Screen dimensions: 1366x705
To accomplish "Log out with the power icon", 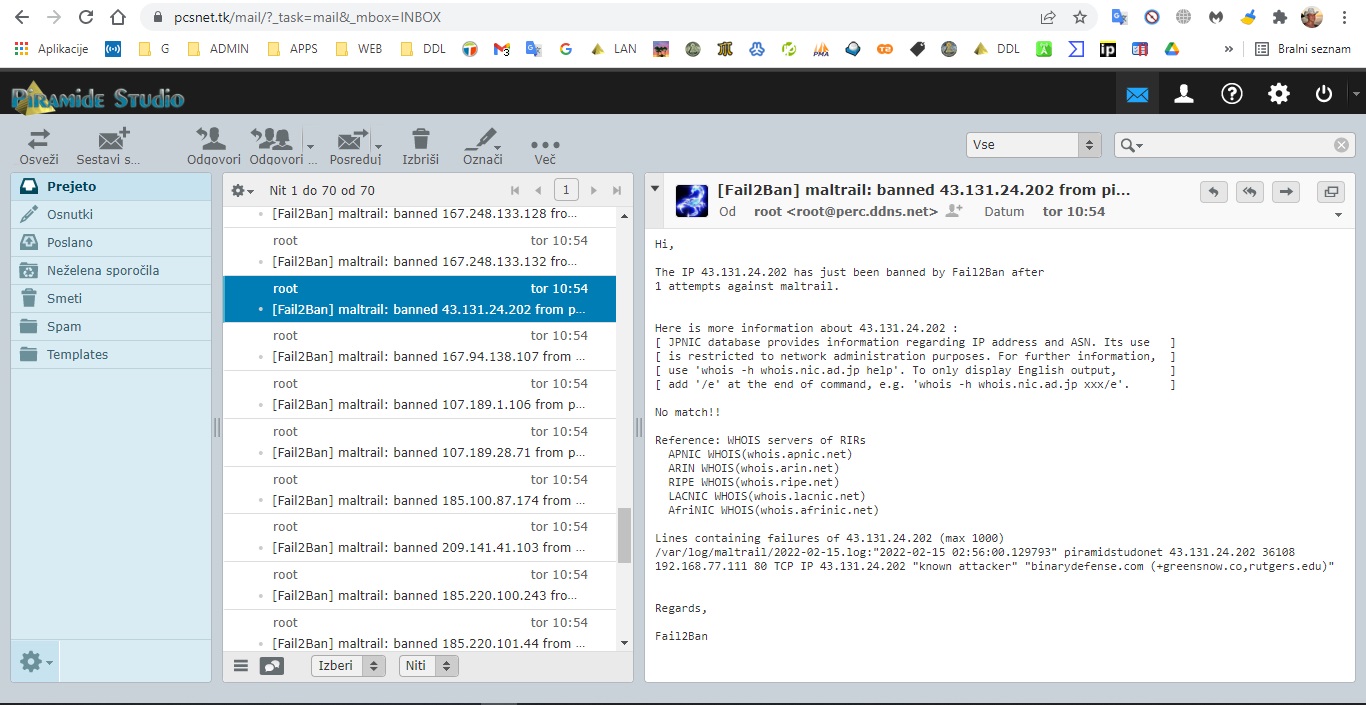I will click(x=1324, y=94).
